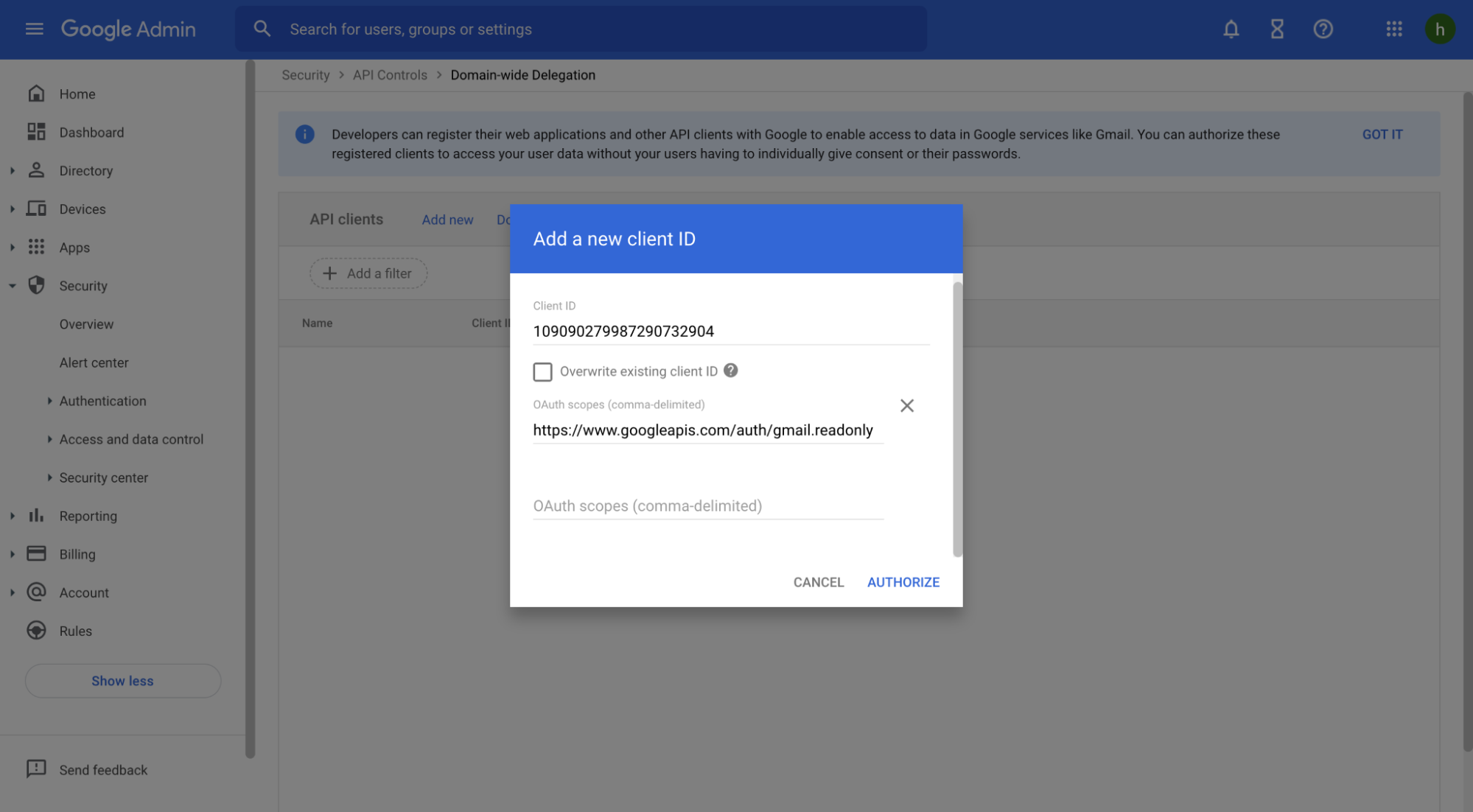
Task: Click the info icon in banner
Action: [x=304, y=134]
